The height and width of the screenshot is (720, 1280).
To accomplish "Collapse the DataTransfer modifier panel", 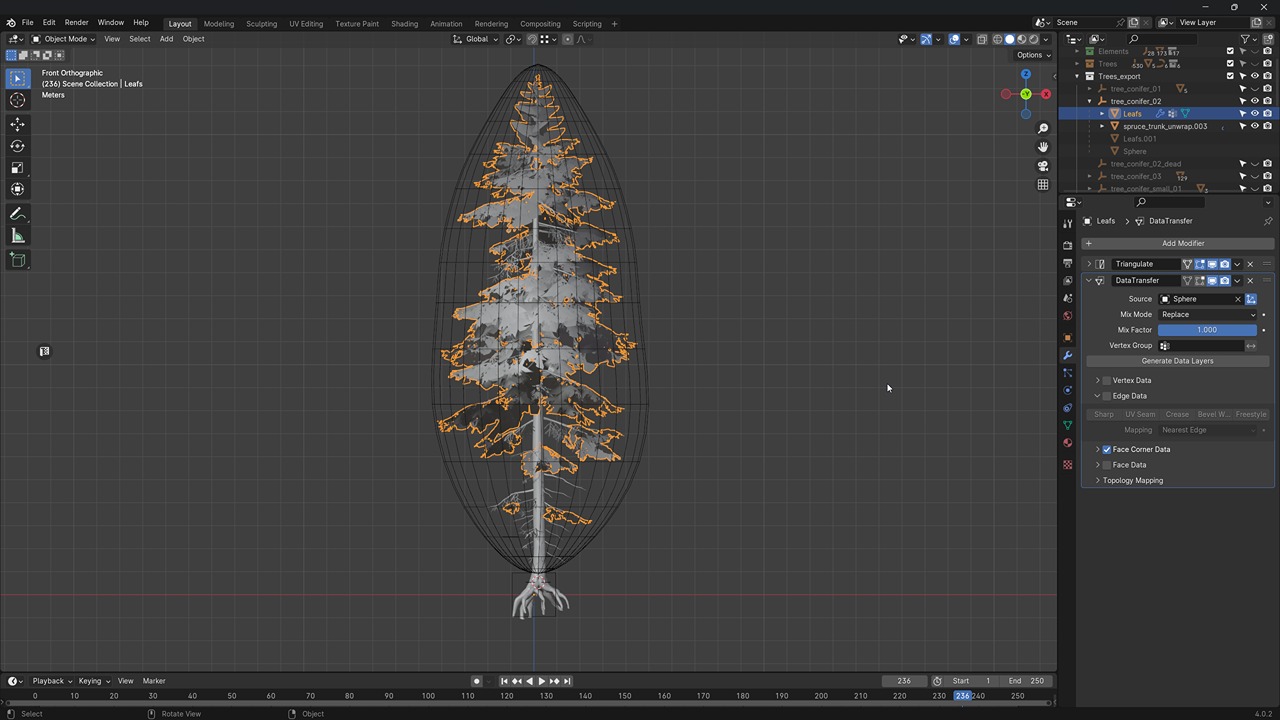I will pyautogui.click(x=1089, y=280).
